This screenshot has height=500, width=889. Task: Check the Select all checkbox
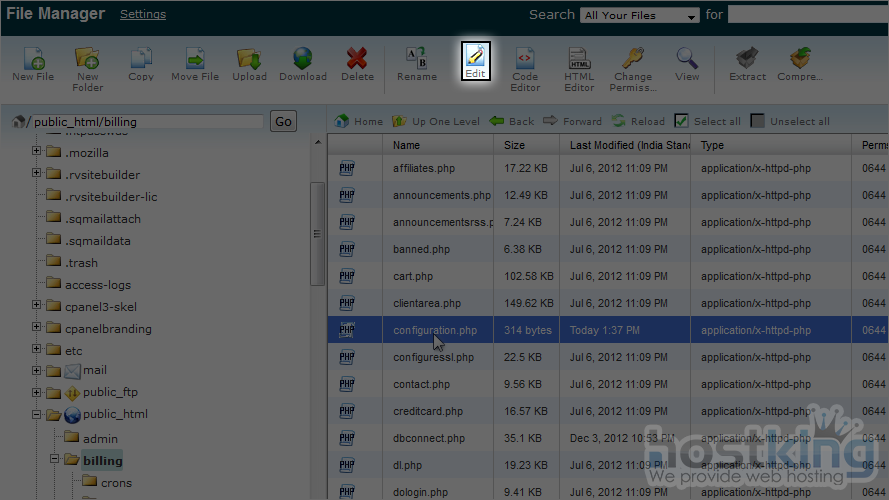point(681,121)
